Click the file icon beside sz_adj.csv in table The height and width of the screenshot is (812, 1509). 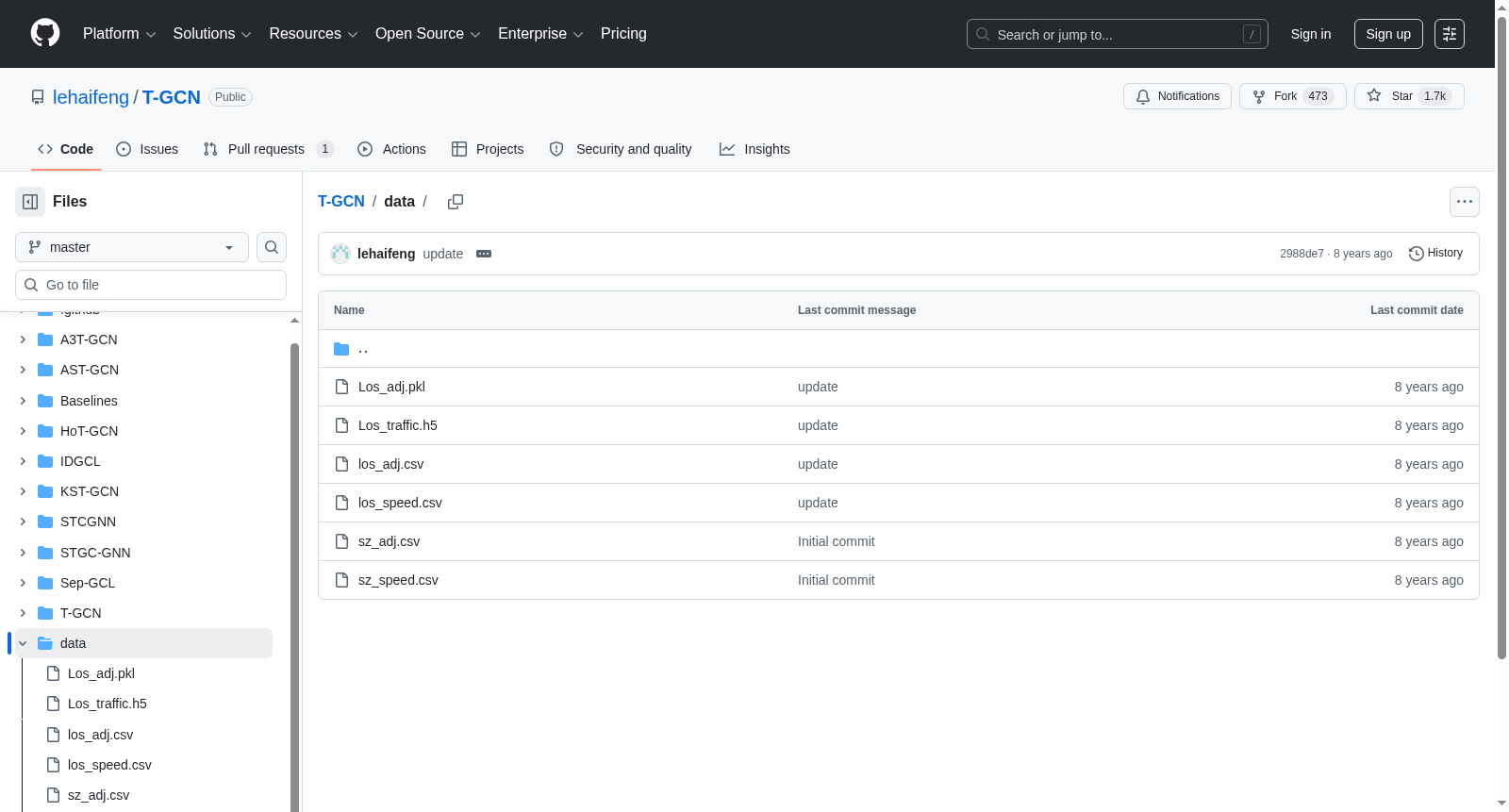342,541
